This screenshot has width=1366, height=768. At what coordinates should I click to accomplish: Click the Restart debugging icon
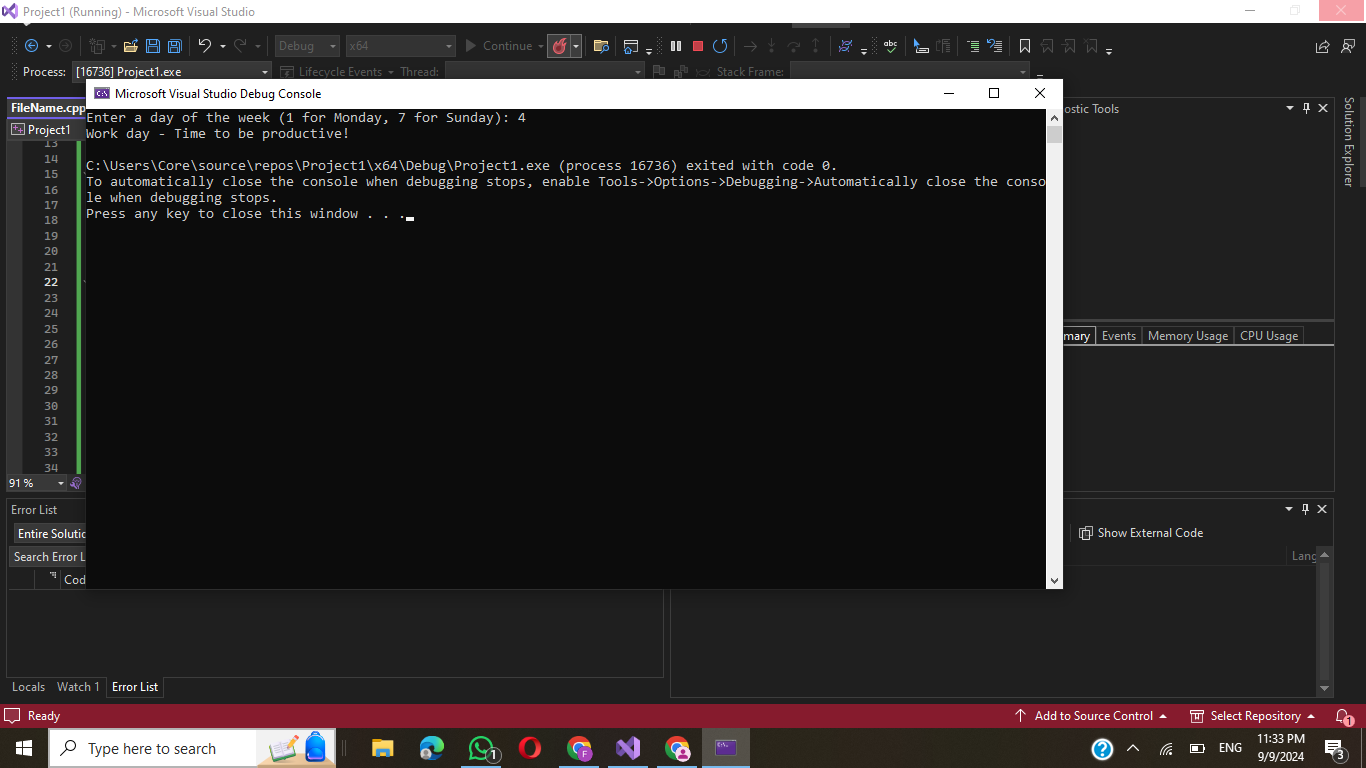coord(720,46)
